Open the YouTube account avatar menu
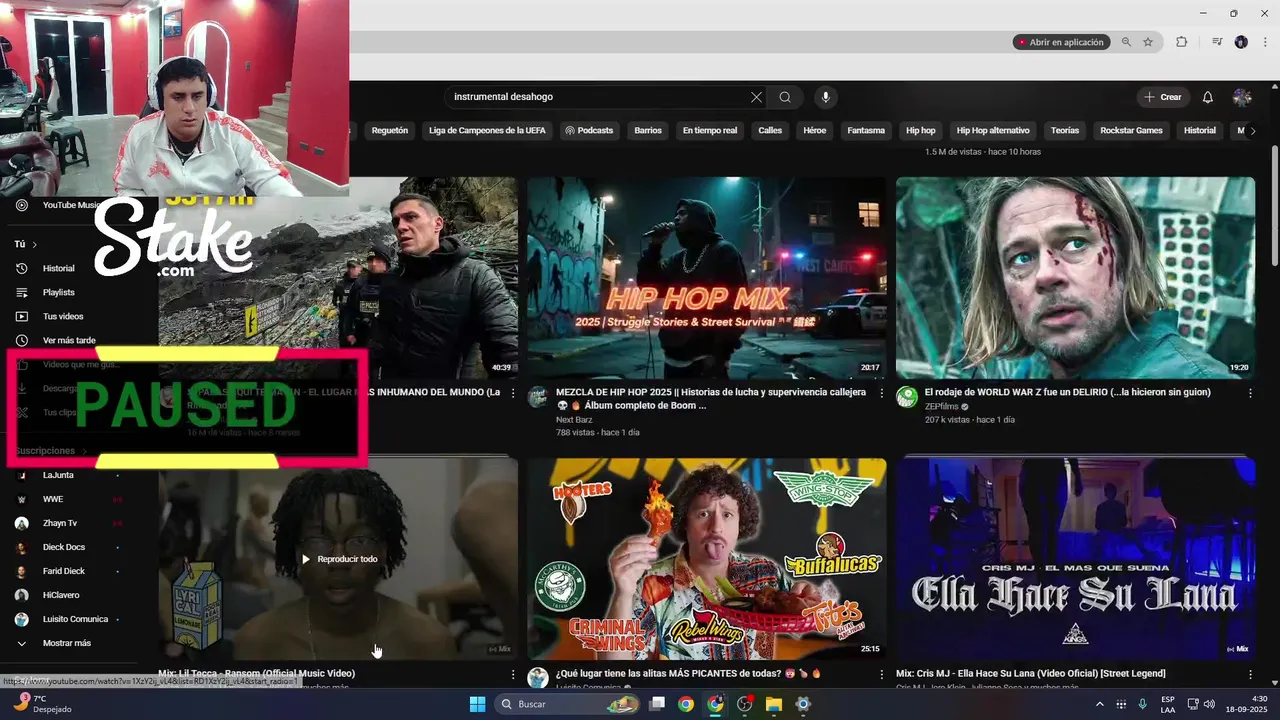Screen dimensions: 1280x720 1242,97
